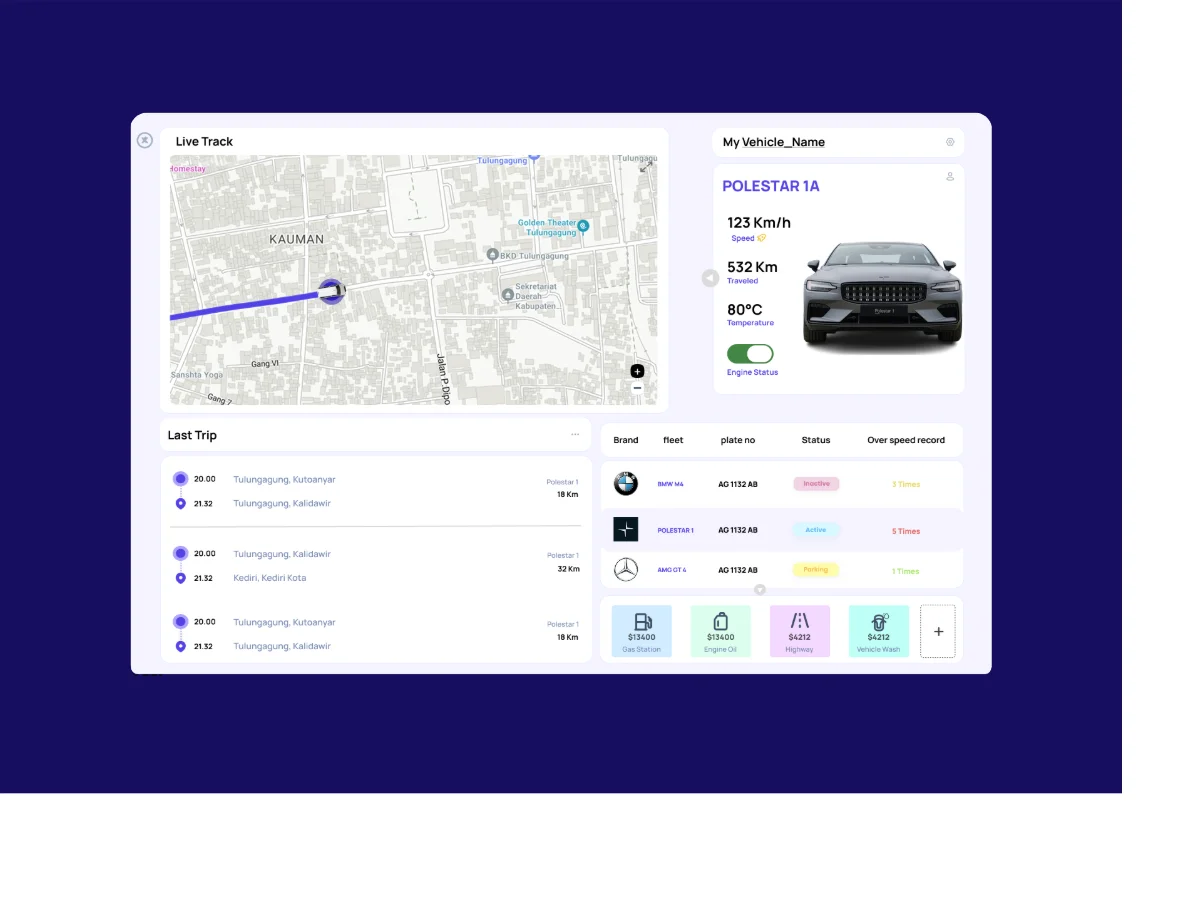Screen dimensions: 1200x900
Task: Click the Status column header
Action: (x=816, y=440)
